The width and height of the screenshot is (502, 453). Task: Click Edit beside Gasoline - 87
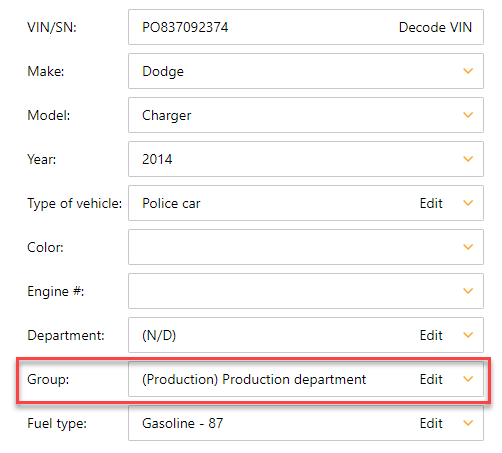(431, 423)
